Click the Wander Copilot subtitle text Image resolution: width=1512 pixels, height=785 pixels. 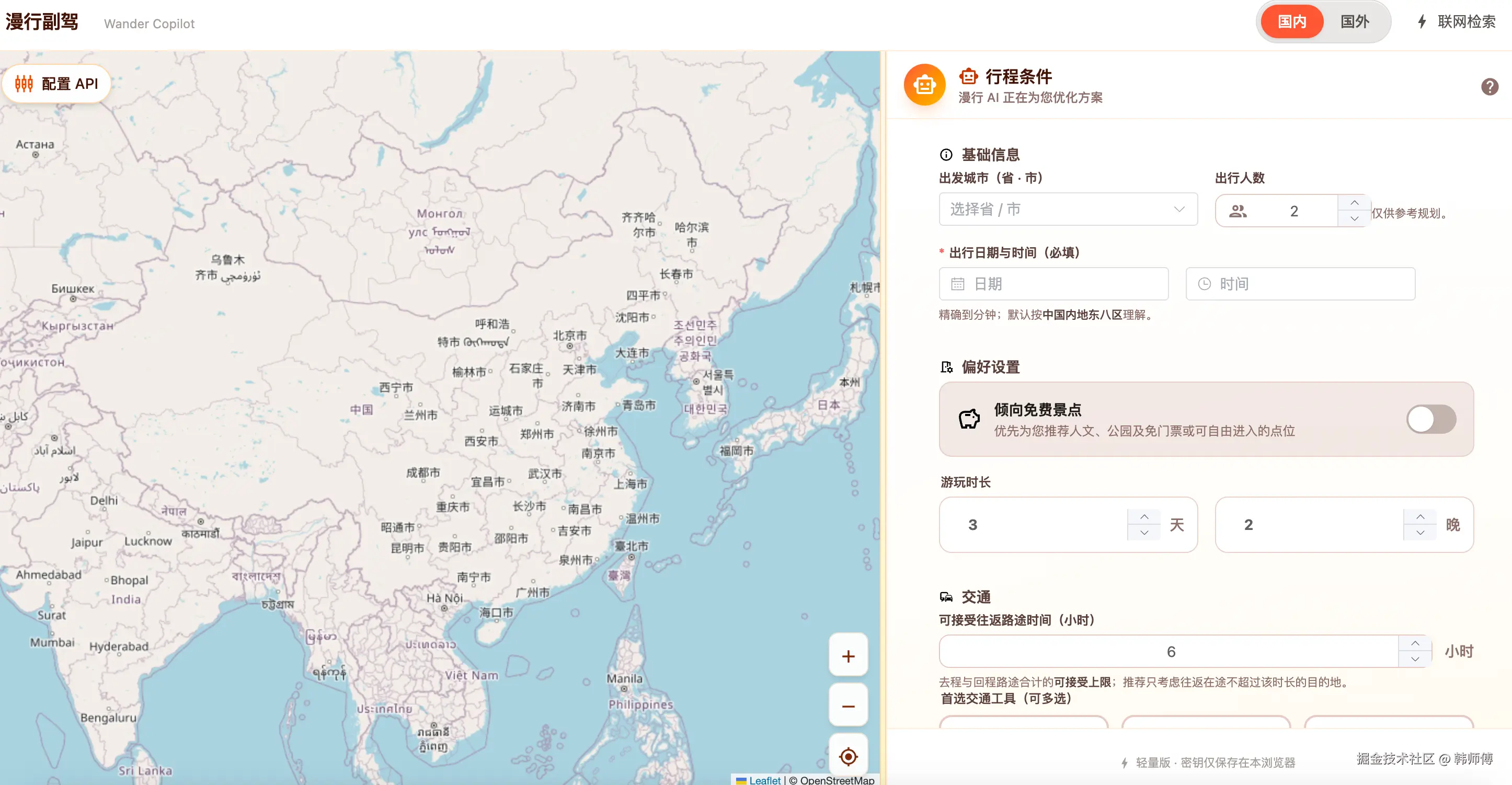149,24
